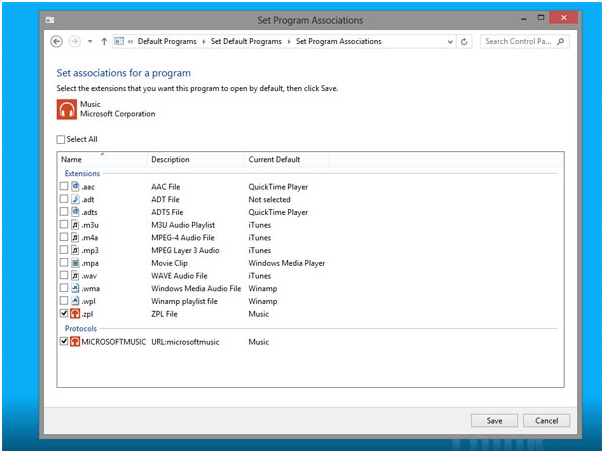The image size is (604, 451).
Task: Check the .adts extension checkbox
Action: click(64, 212)
